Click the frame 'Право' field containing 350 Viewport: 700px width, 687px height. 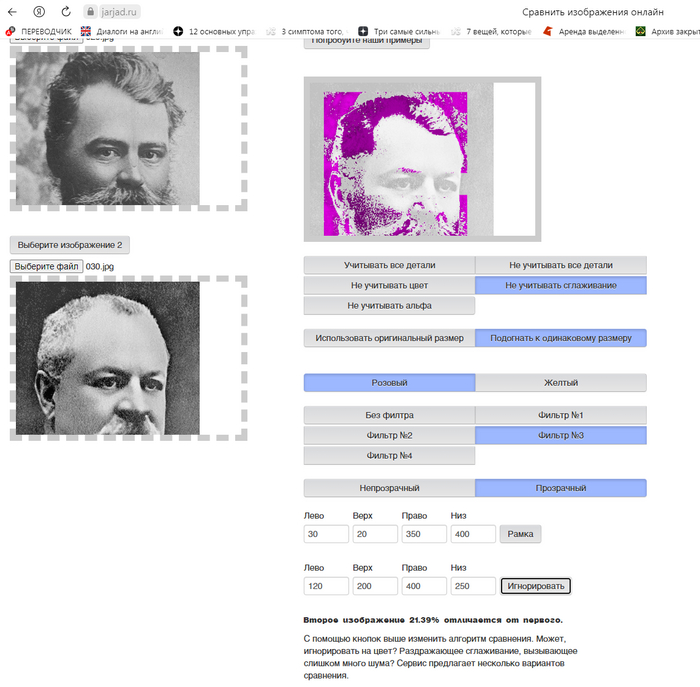(424, 534)
